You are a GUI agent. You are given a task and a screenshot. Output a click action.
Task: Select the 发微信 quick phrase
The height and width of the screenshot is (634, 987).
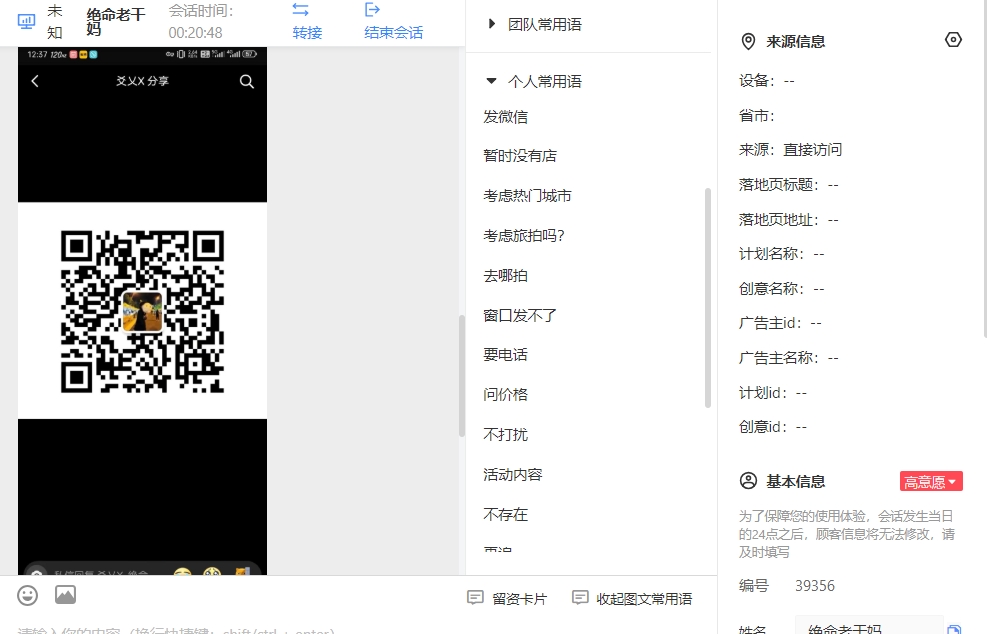coord(505,117)
